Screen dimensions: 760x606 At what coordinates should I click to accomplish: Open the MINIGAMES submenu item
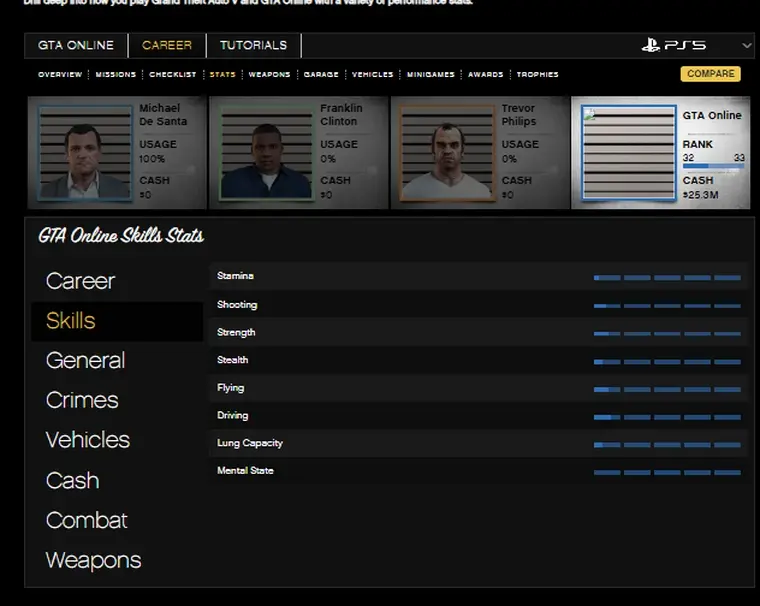431,75
